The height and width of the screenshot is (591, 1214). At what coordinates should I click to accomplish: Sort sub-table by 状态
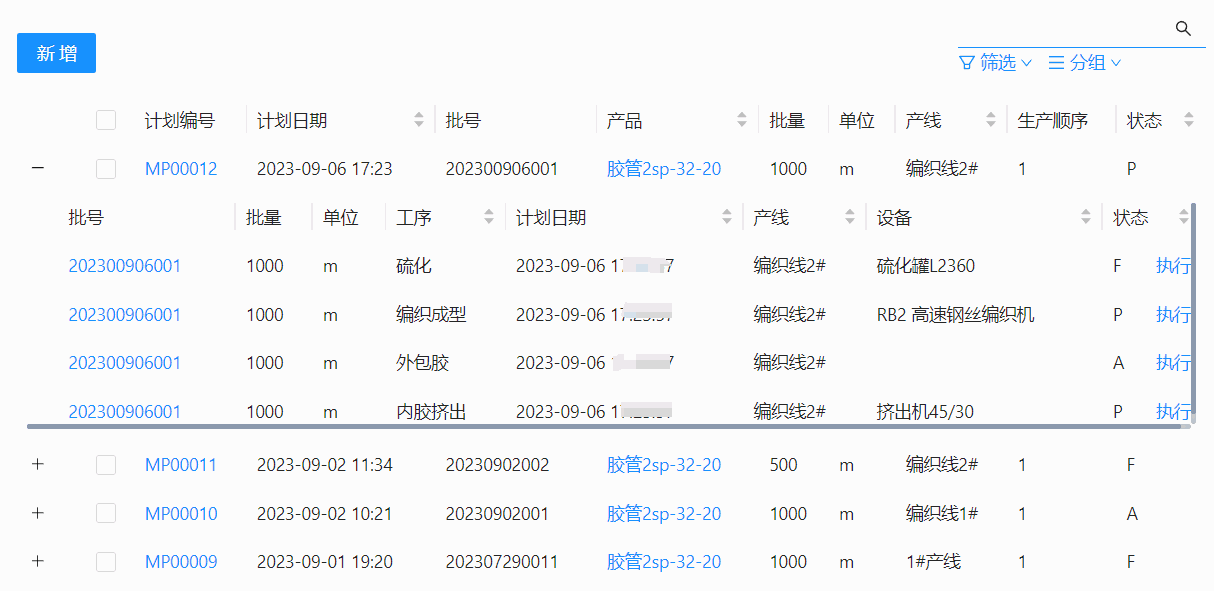point(1184,217)
